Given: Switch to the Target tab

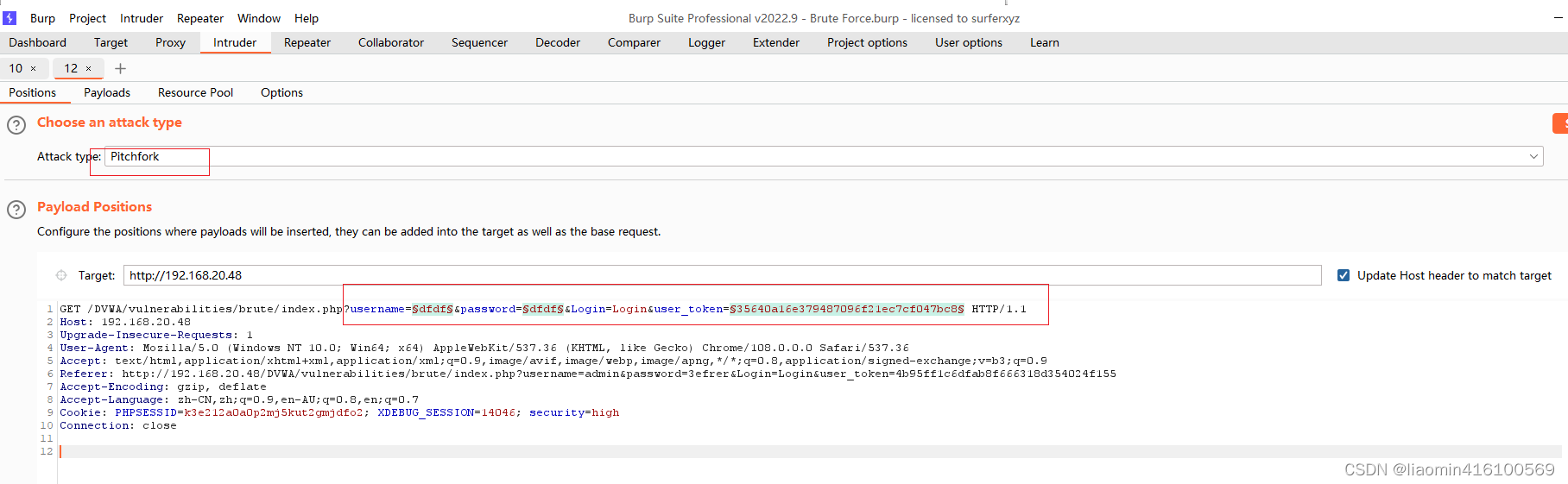Looking at the screenshot, I should [111, 42].
